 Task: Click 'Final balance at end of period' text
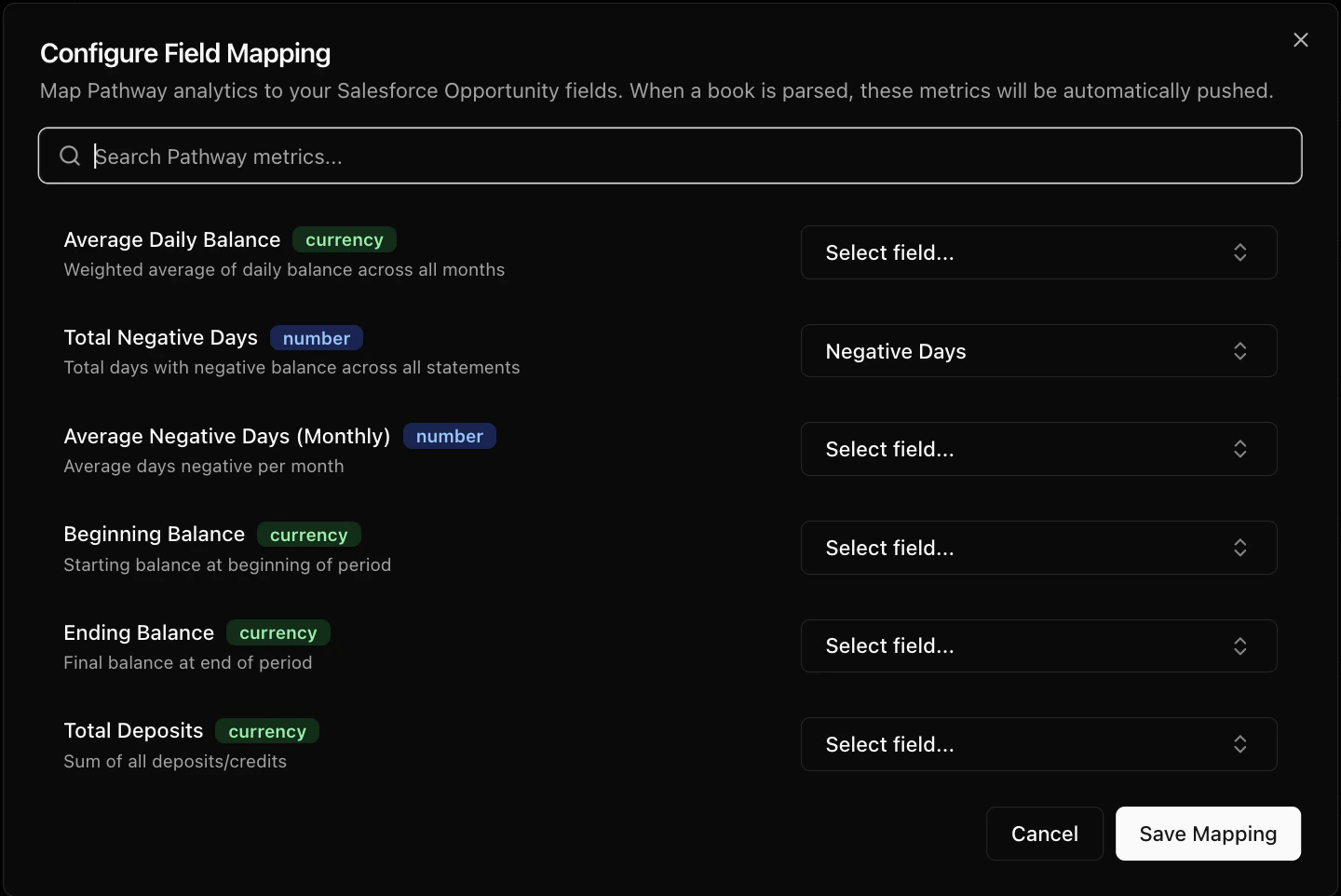point(188,662)
